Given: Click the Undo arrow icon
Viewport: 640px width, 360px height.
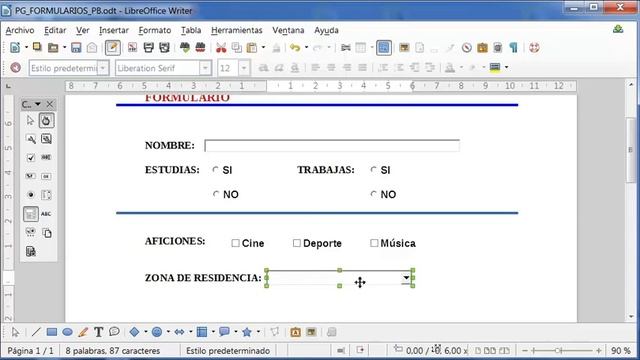Looking at the screenshot, I should 295,48.
